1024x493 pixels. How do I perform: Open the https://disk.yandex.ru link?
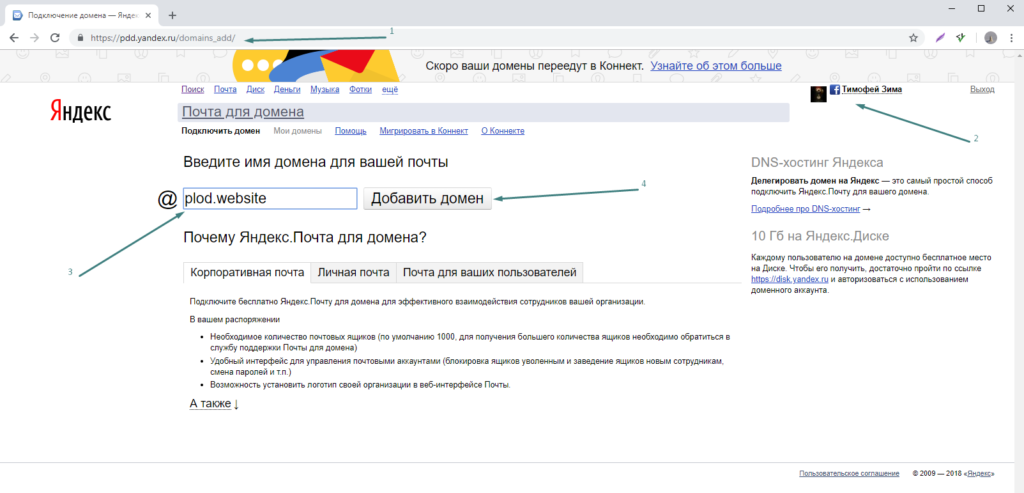pos(790,279)
